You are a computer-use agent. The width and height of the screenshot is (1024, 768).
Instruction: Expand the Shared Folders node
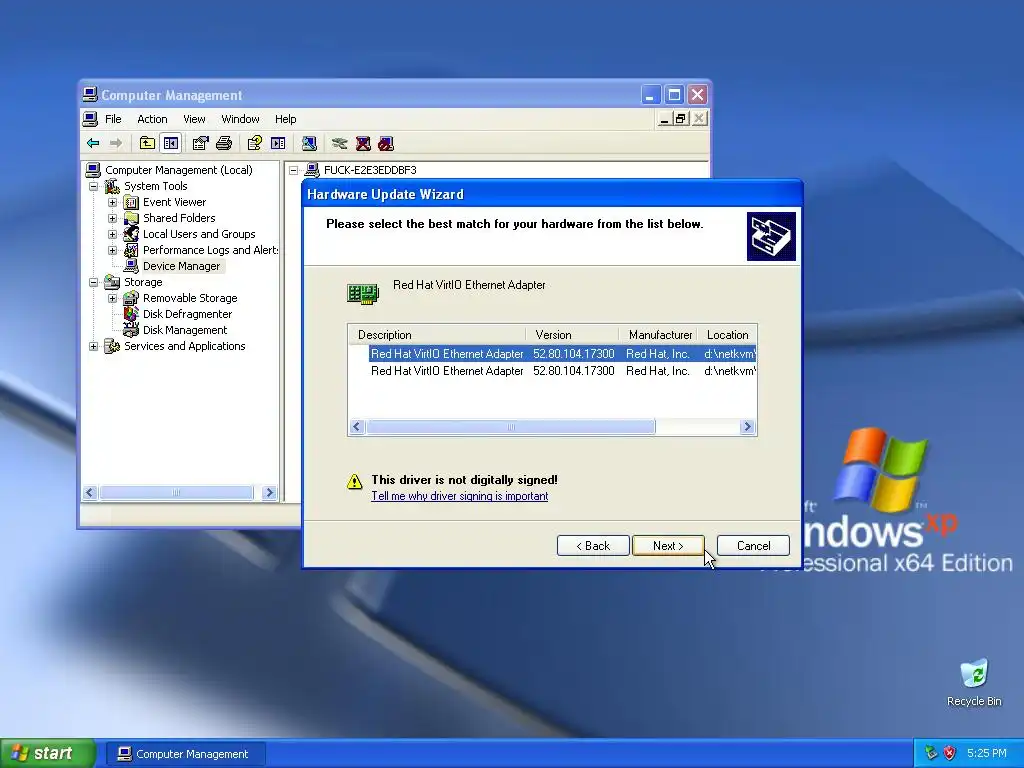112,218
